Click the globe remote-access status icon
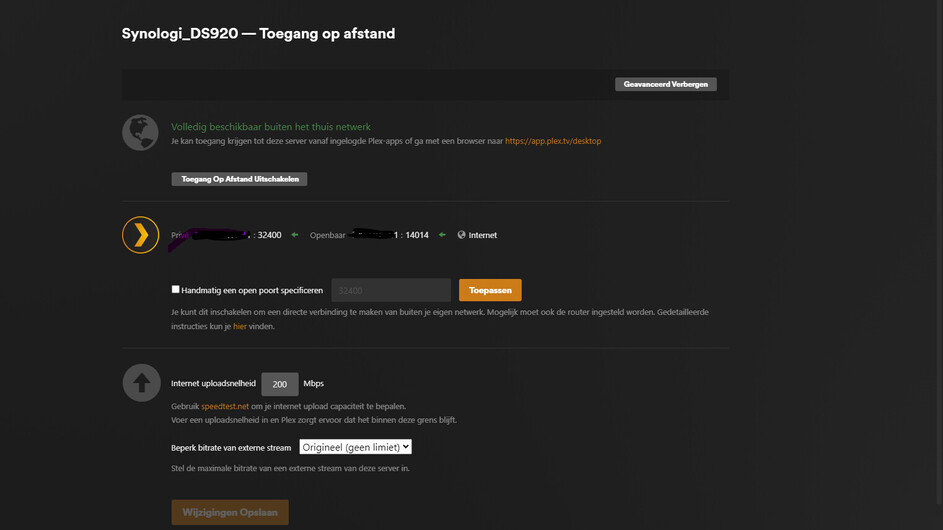This screenshot has height=530, width=943. [x=140, y=132]
